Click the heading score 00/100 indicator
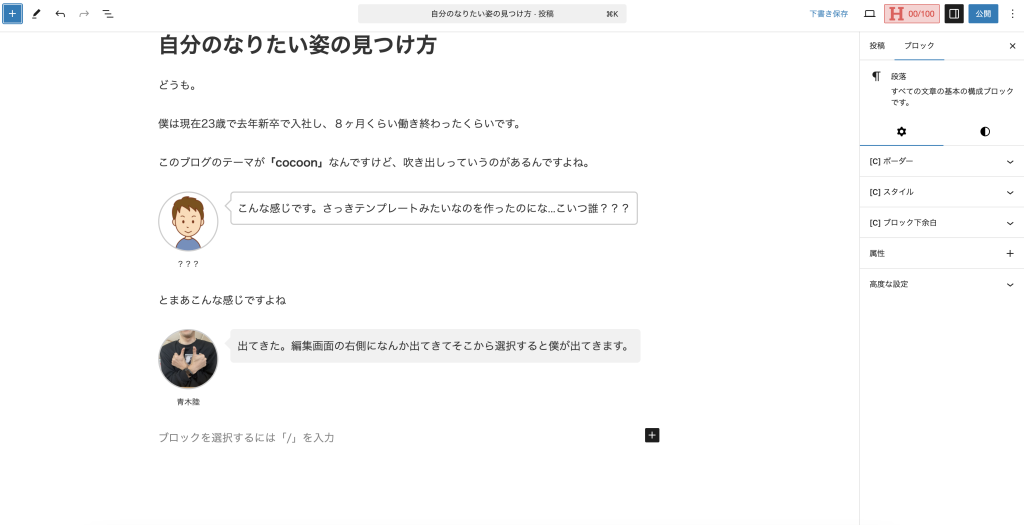The height and width of the screenshot is (525, 1024). coord(911,14)
